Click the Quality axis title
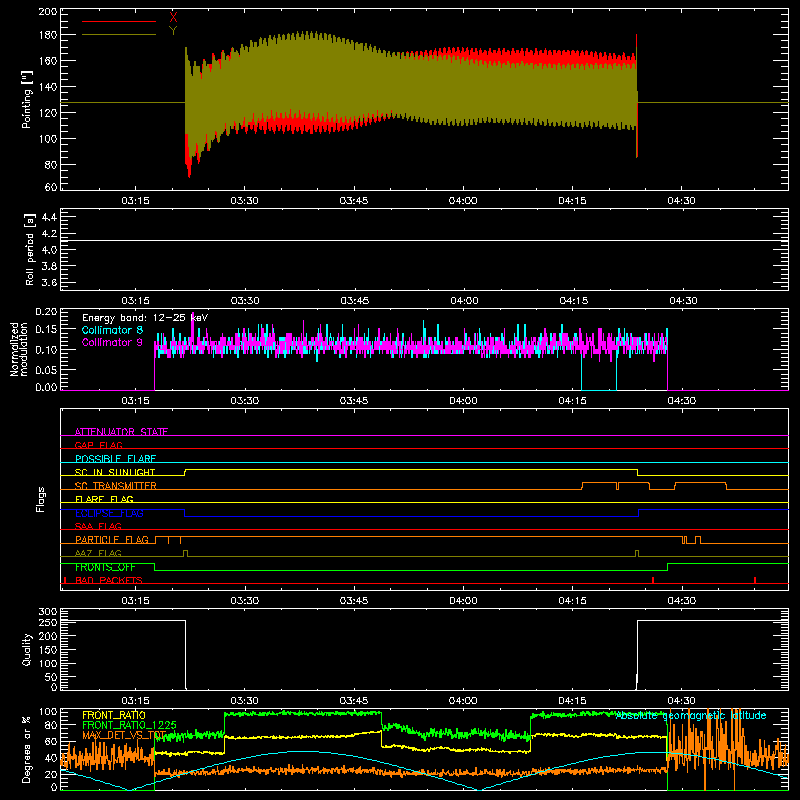The image size is (800, 800). click(x=27, y=649)
